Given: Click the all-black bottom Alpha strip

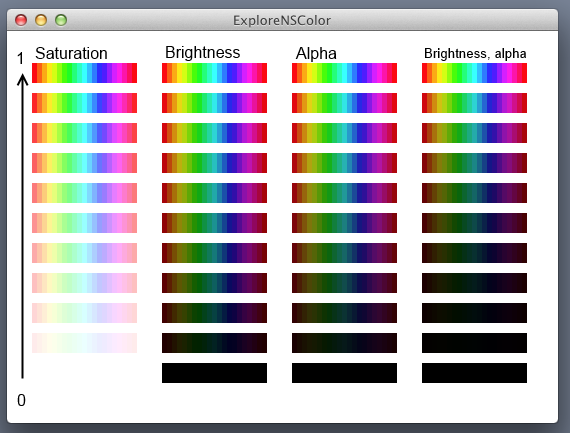Looking at the screenshot, I should coord(344,373).
